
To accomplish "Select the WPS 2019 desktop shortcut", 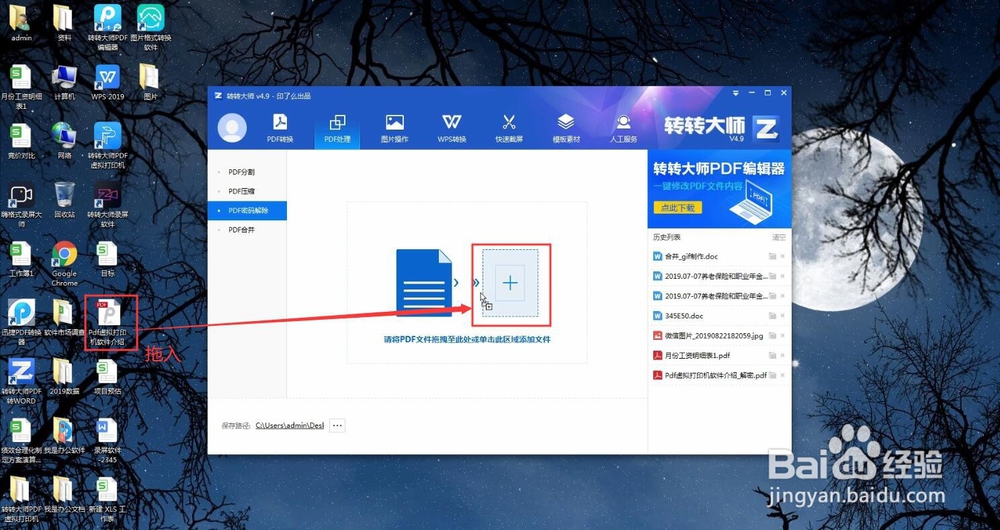I will coord(107,82).
